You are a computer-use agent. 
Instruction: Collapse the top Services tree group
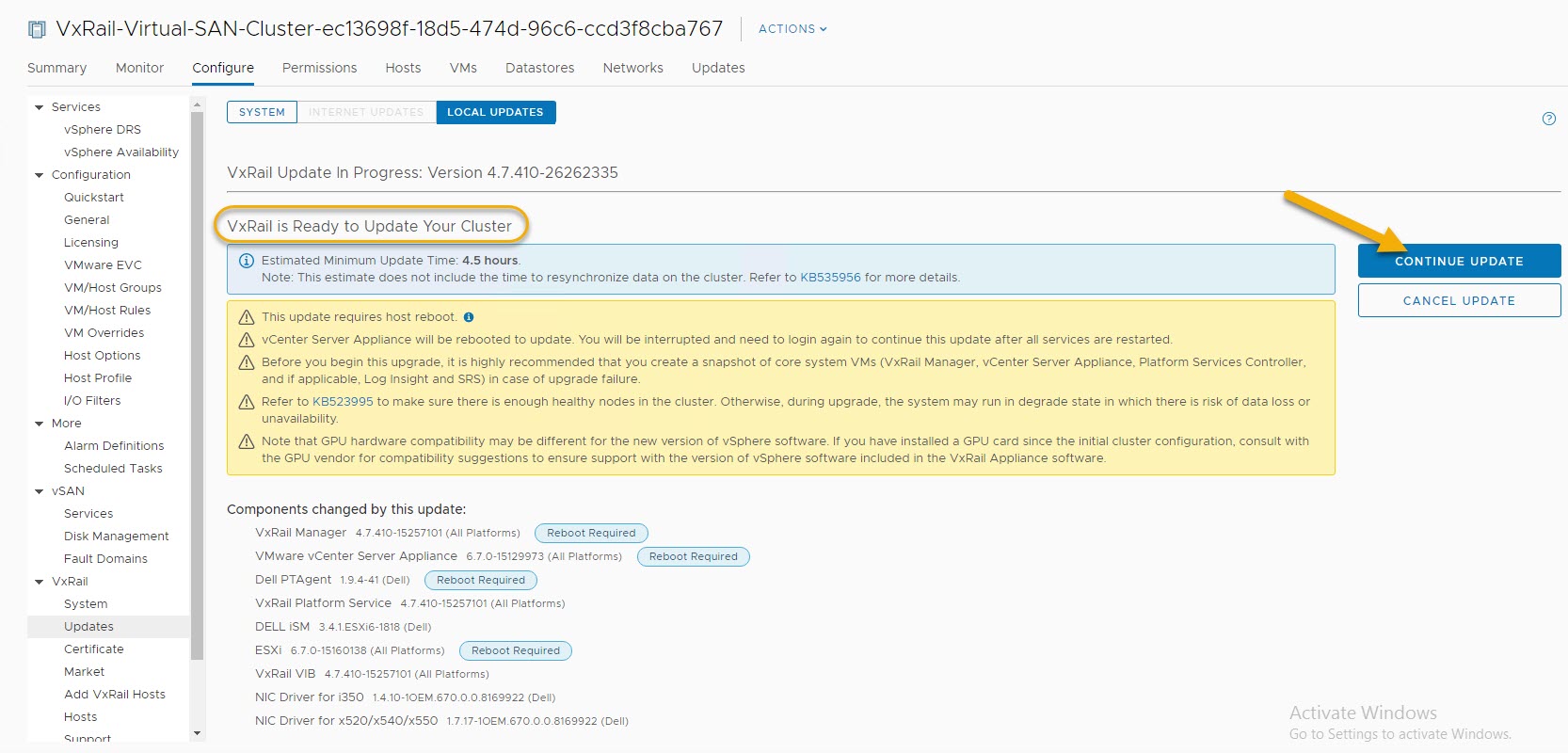(40, 107)
